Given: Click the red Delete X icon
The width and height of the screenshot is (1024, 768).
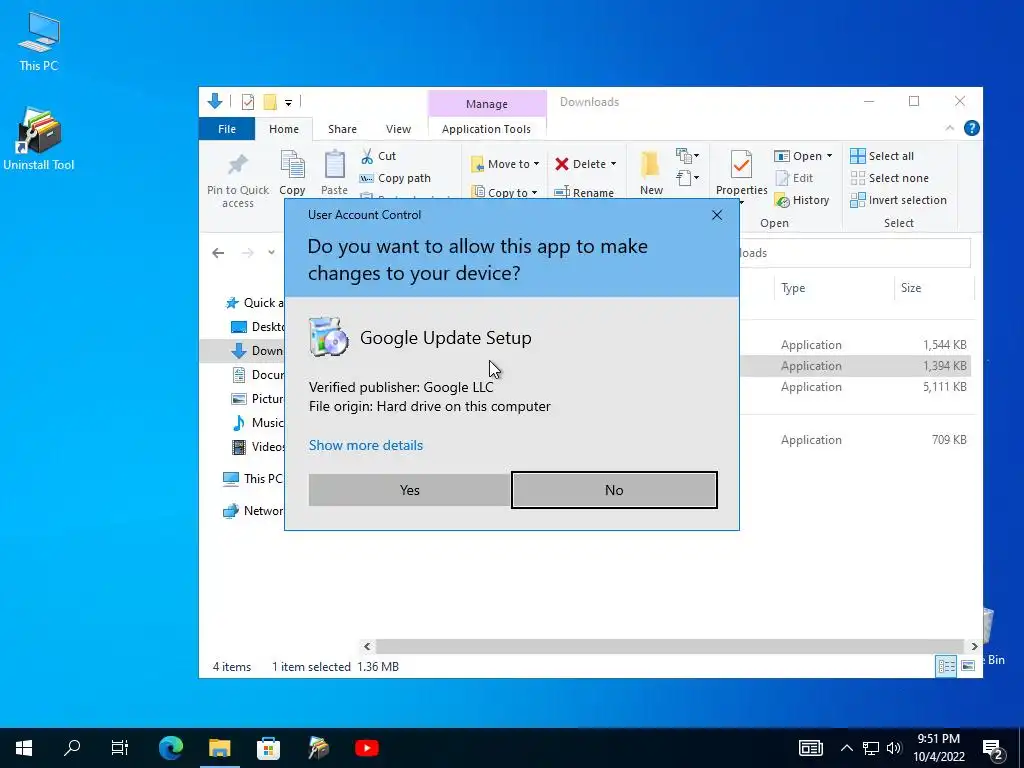Looking at the screenshot, I should click(562, 164).
